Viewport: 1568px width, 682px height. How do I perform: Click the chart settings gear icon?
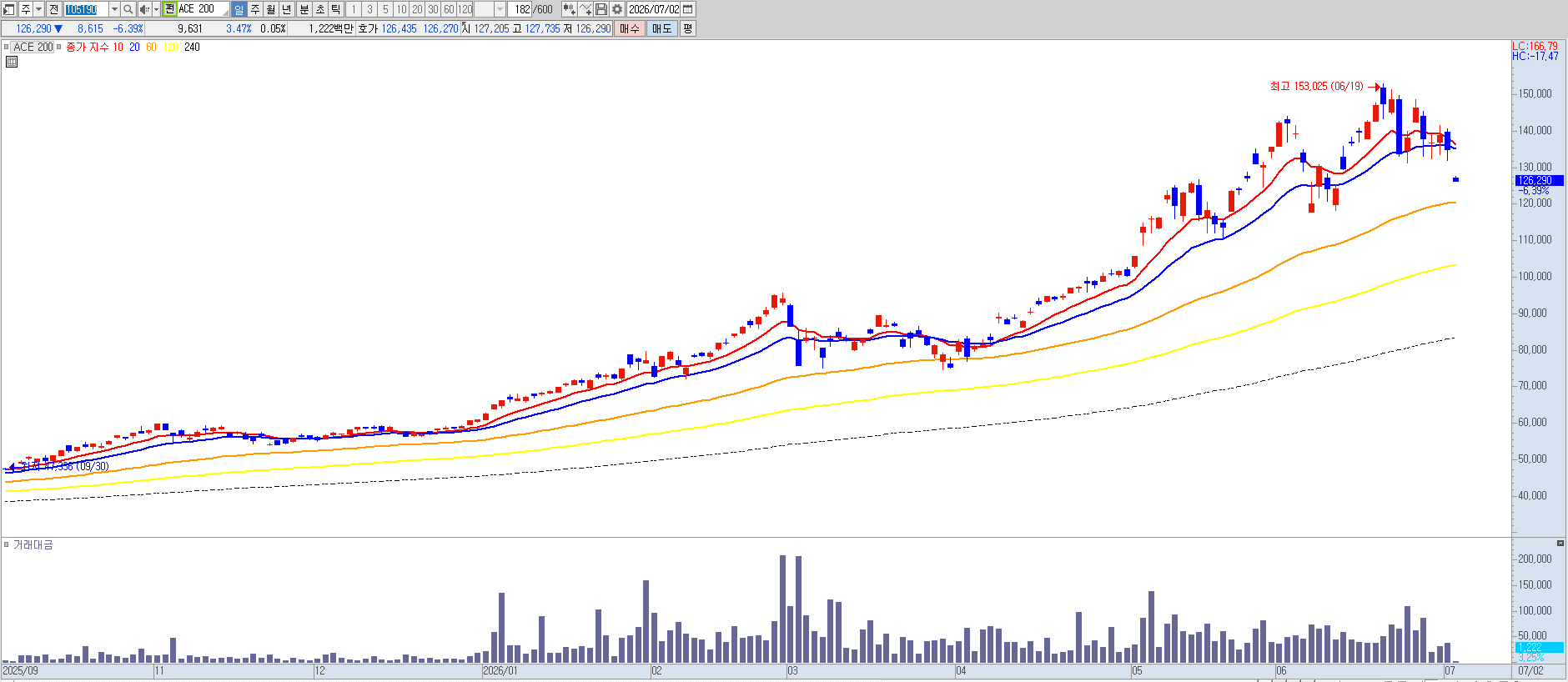tap(617, 9)
